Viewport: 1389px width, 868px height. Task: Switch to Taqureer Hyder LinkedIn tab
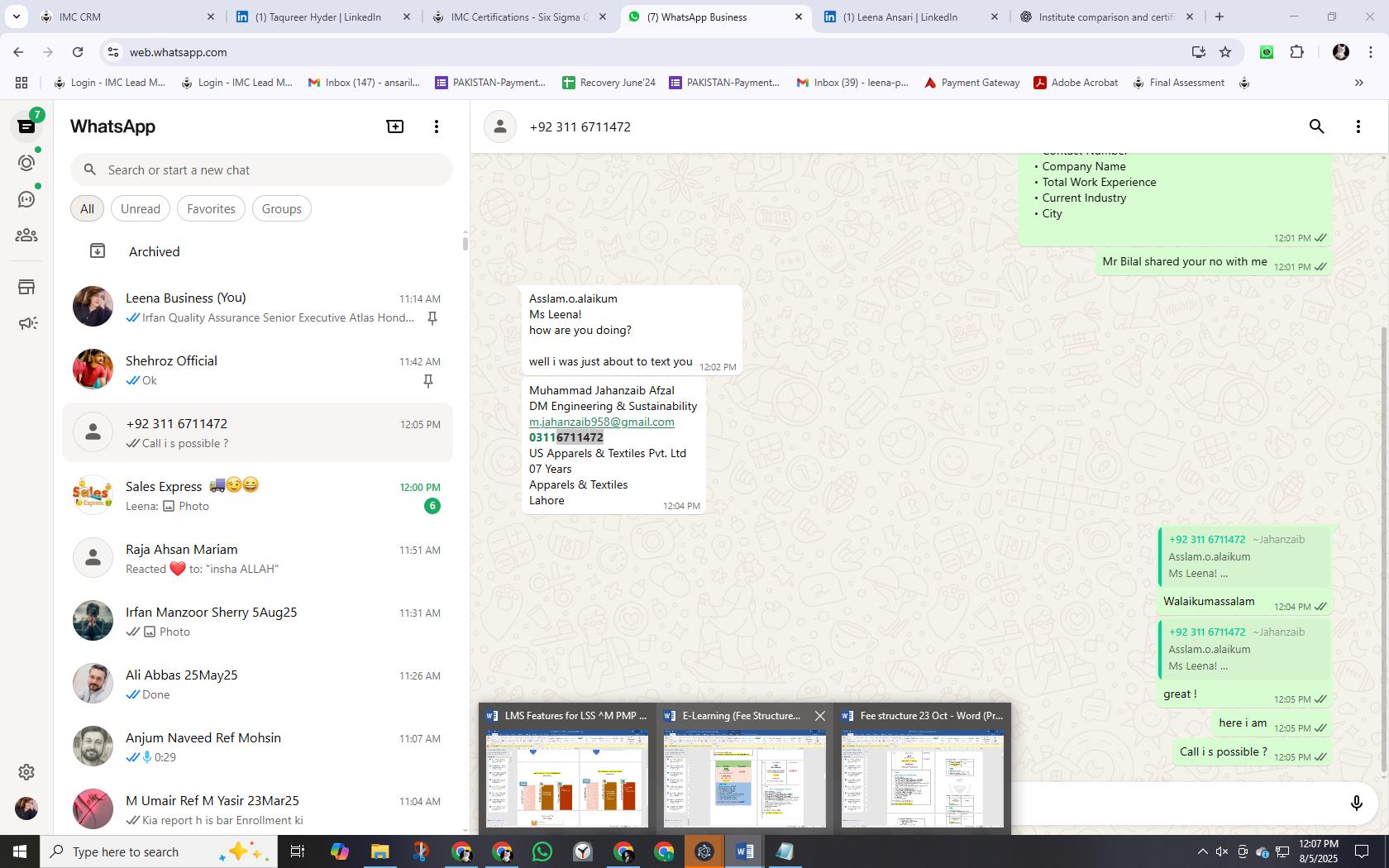(323, 17)
